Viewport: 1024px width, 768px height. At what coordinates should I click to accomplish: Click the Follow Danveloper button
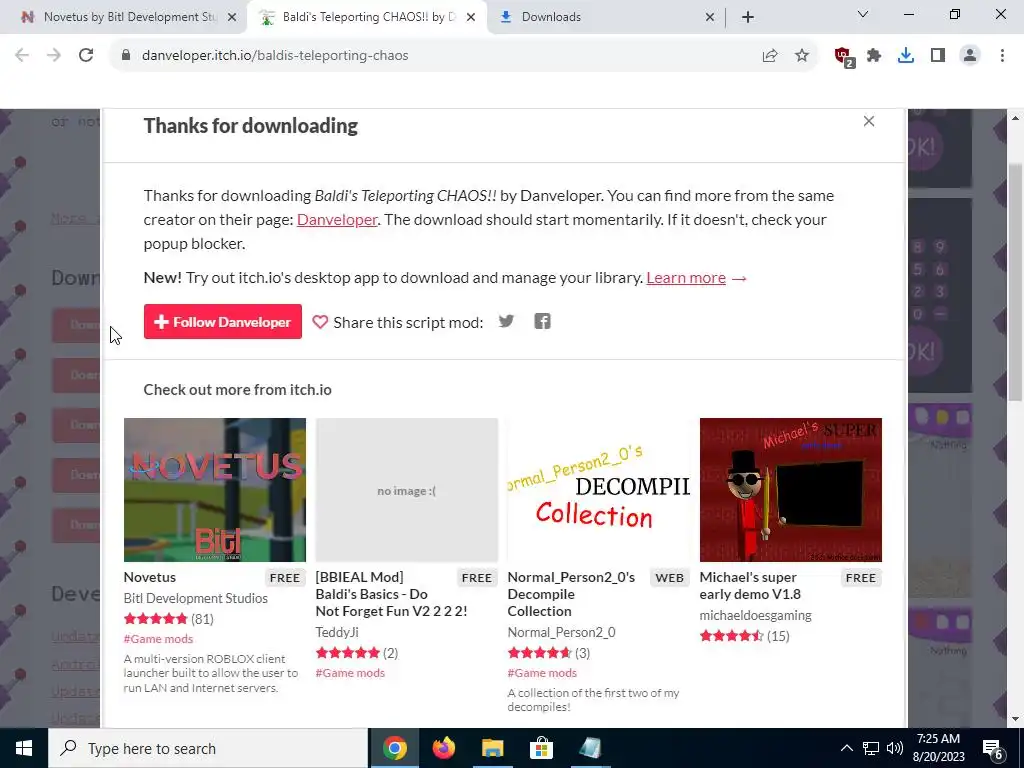tap(223, 321)
